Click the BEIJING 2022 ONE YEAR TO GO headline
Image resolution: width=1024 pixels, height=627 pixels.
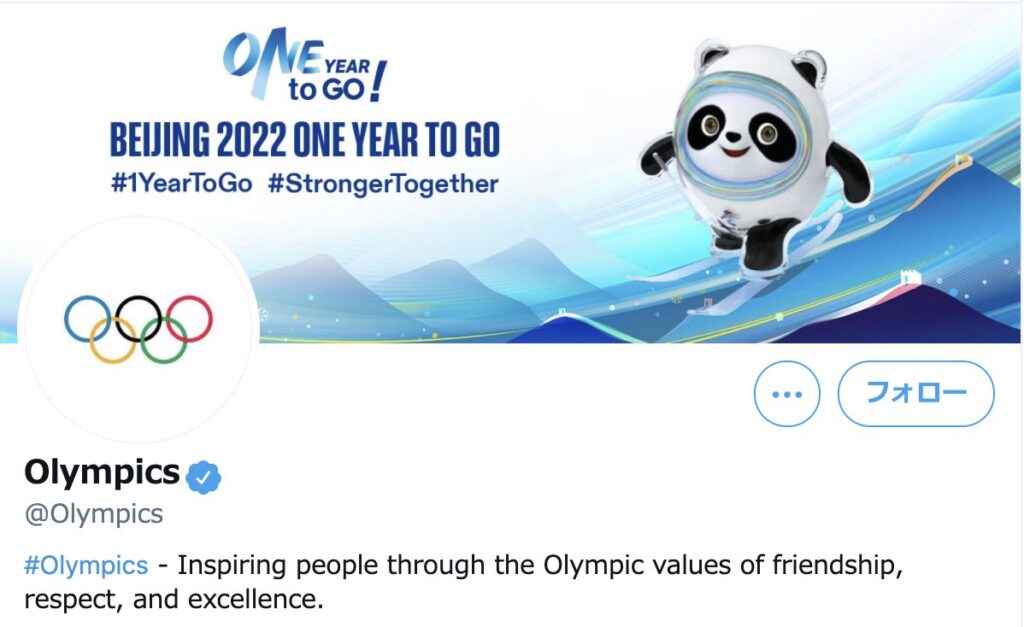tap(304, 140)
